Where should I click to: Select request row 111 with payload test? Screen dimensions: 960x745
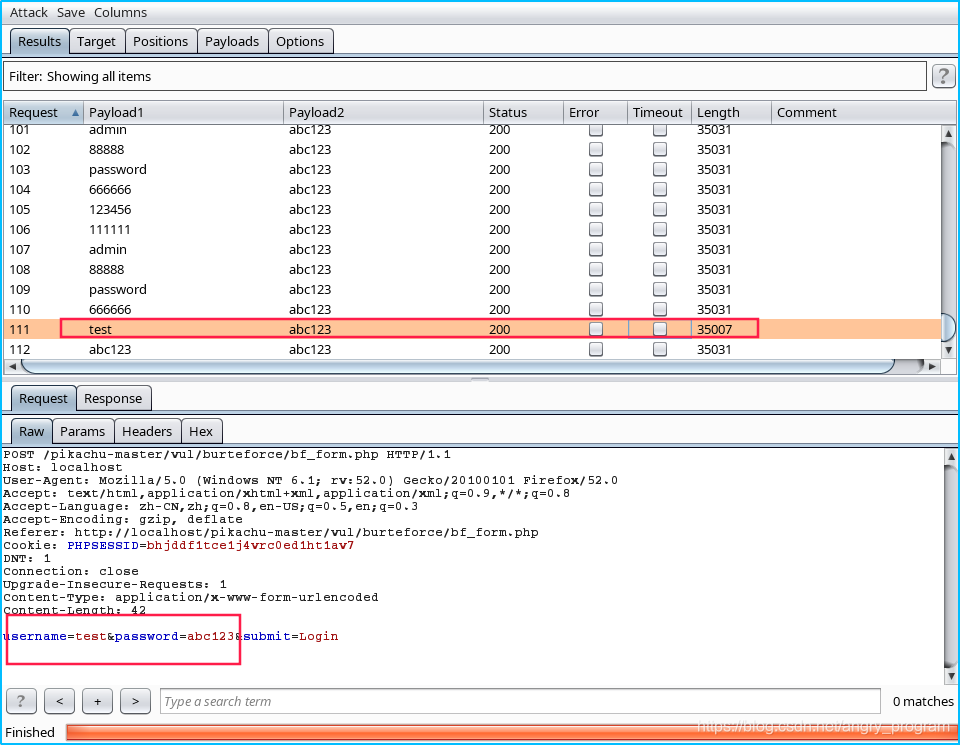pyautogui.click(x=472, y=329)
